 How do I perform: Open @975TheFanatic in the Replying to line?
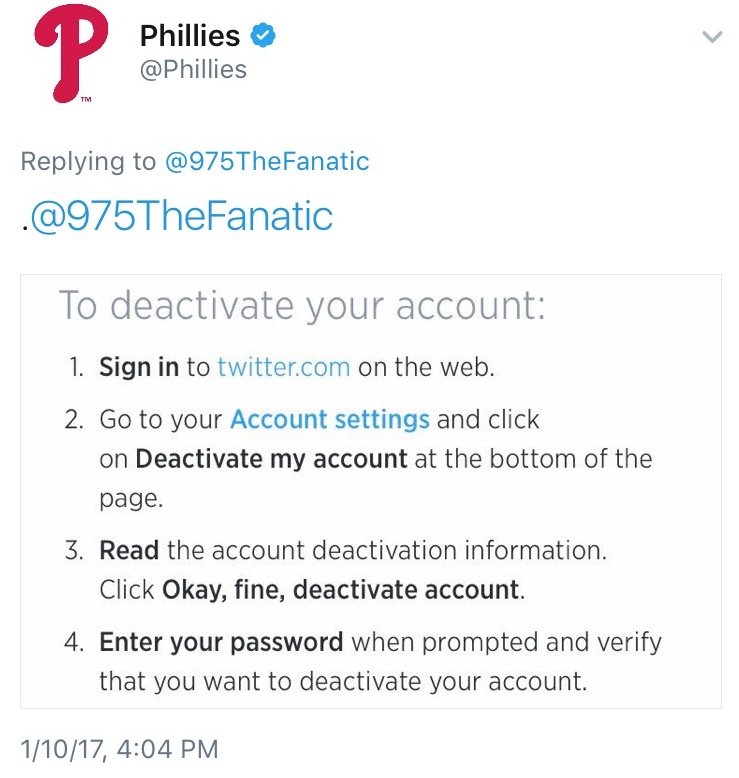[x=267, y=161]
